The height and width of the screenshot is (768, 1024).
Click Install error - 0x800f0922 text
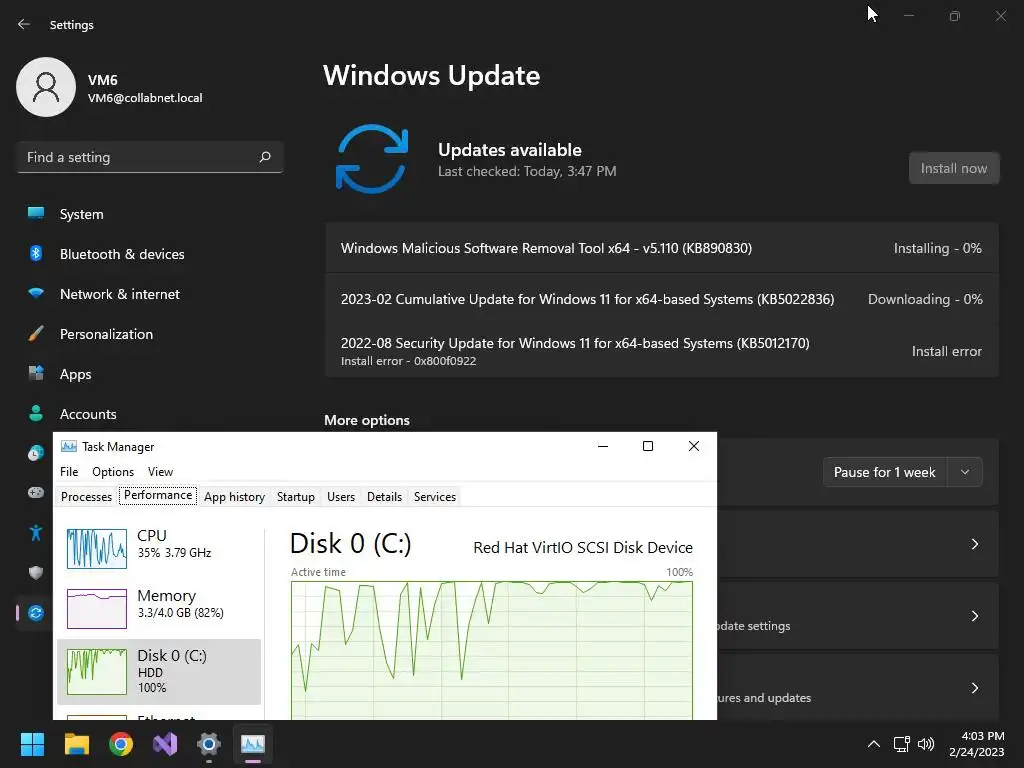(408, 361)
